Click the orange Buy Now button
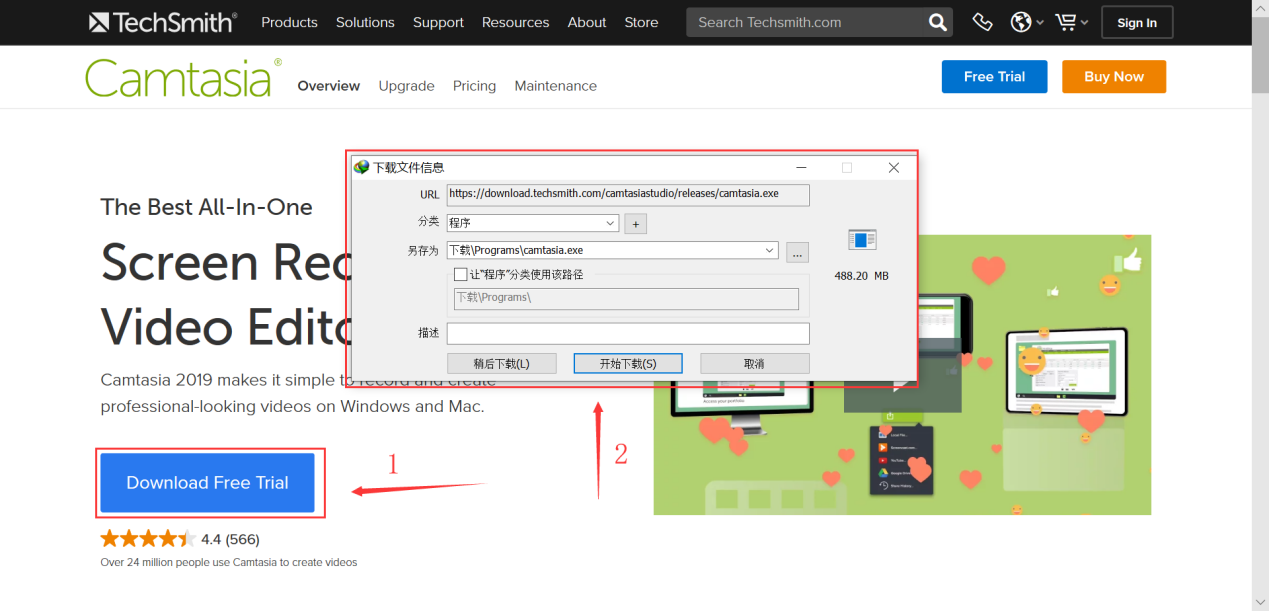 pyautogui.click(x=1114, y=77)
